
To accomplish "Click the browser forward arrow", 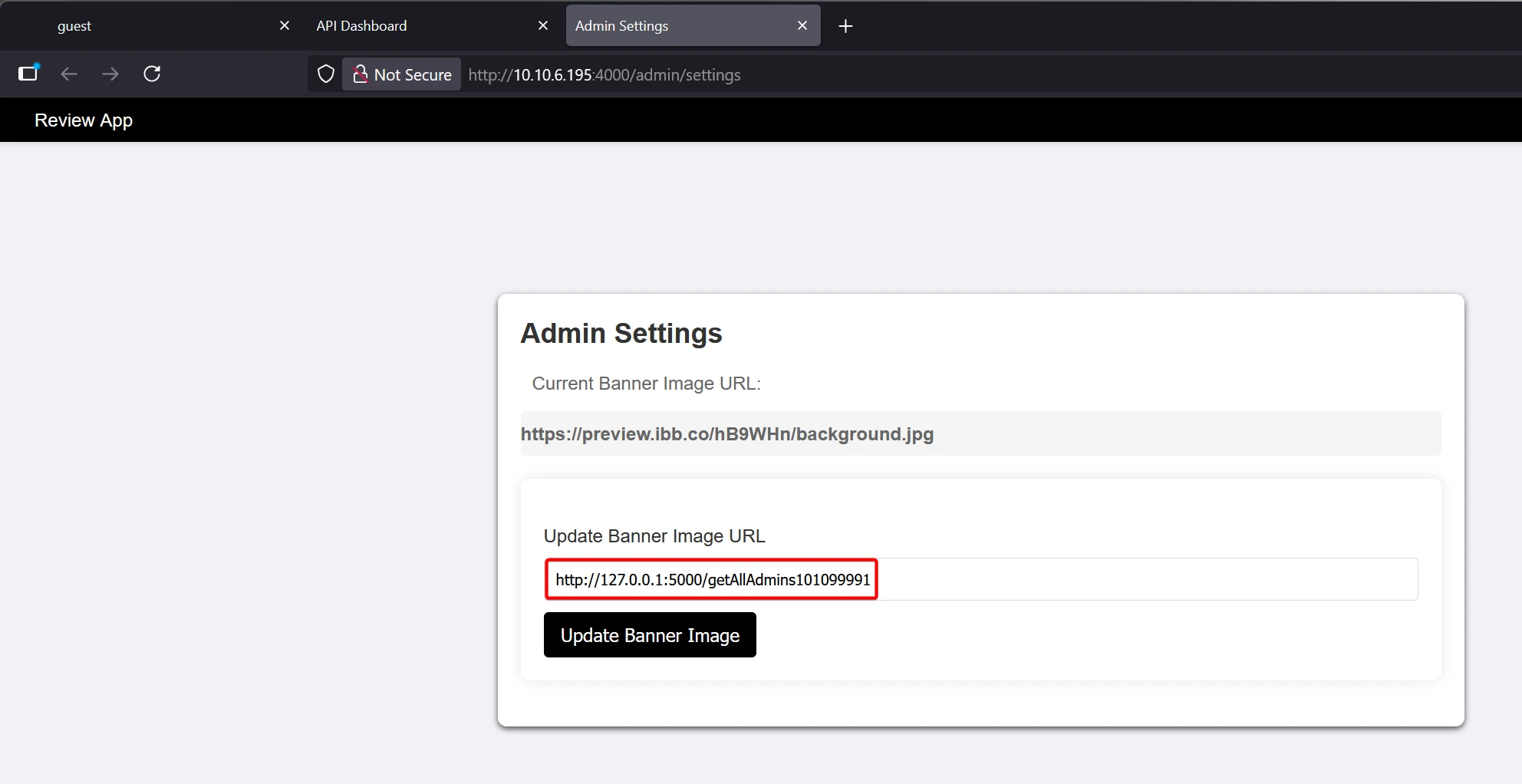I will click(110, 74).
